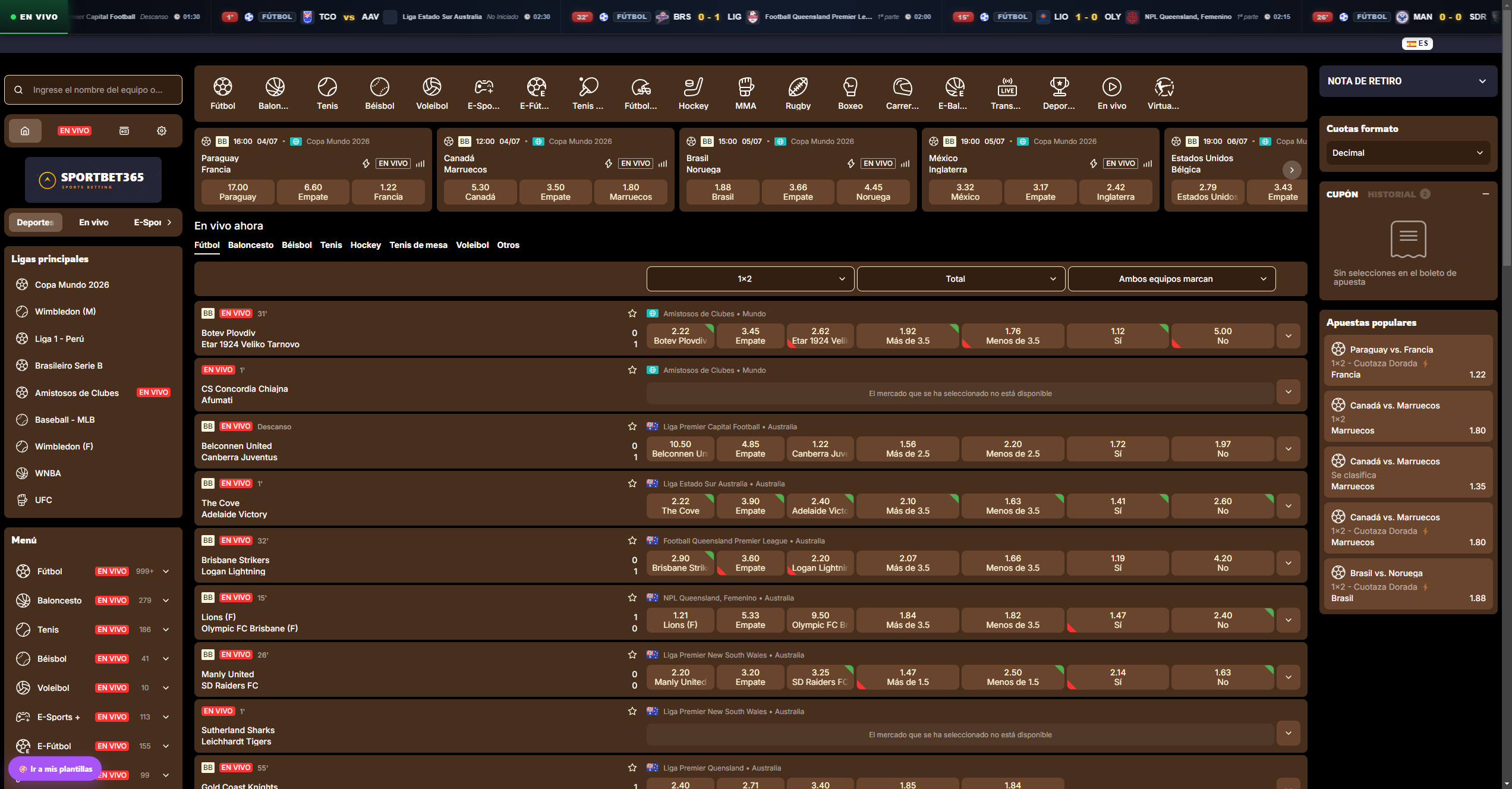This screenshot has width=1512, height=789.
Task: Open the Decimal odds format dropdown
Action: [x=1407, y=153]
